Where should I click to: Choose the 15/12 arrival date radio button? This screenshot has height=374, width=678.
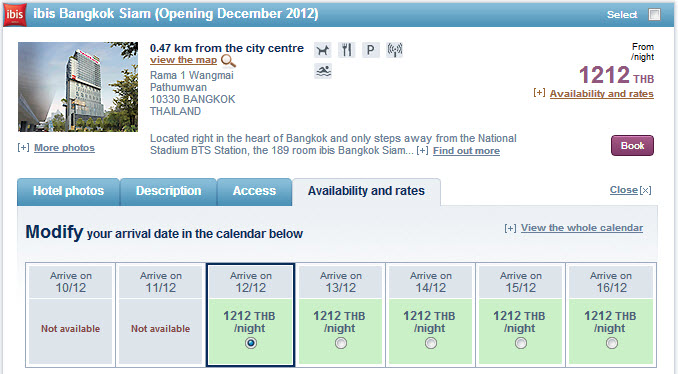click(x=521, y=343)
